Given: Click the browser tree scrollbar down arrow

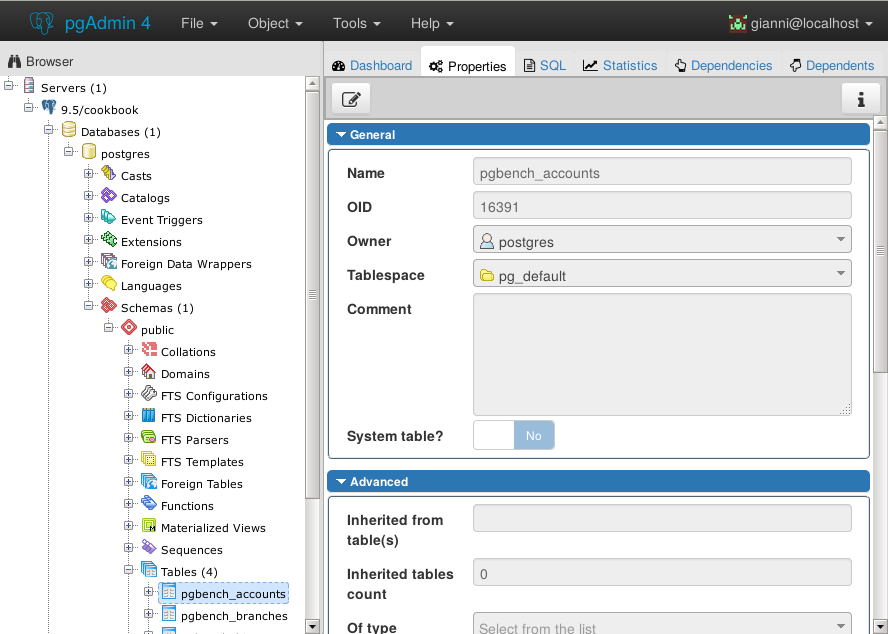Looking at the screenshot, I should [312, 627].
